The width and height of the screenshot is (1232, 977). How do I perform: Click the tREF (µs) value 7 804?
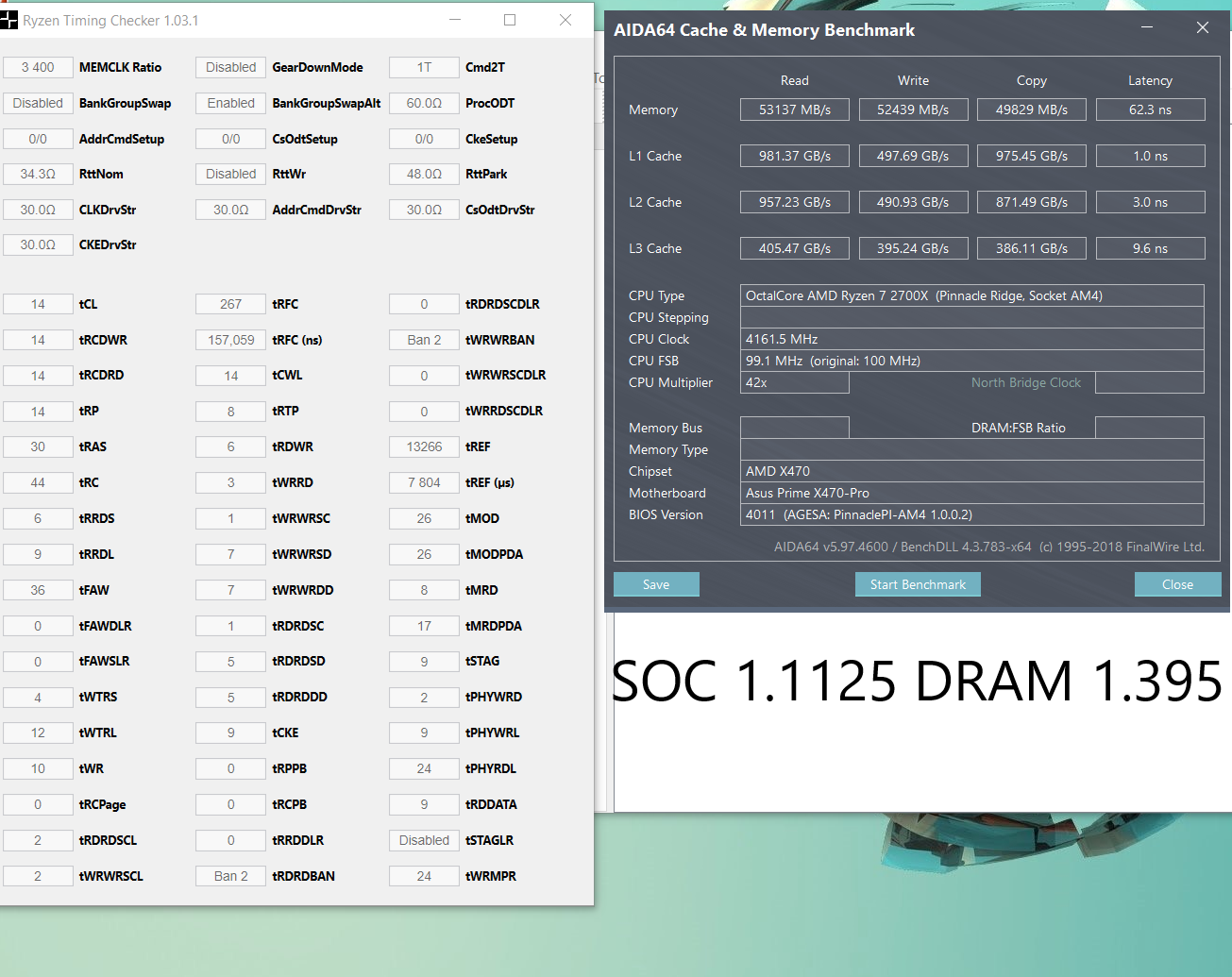click(x=424, y=482)
